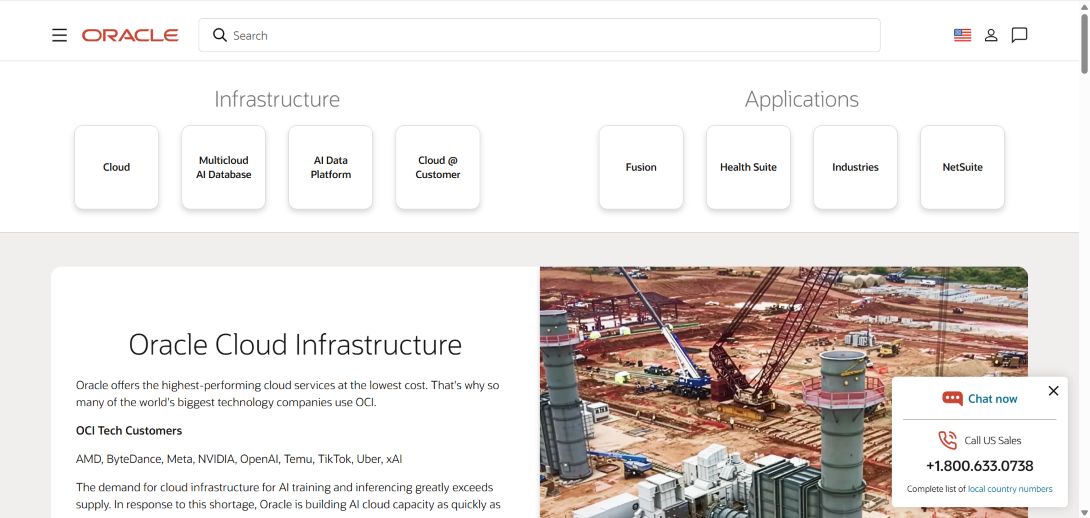
Task: Open the US flag country selector
Action: tap(962, 35)
